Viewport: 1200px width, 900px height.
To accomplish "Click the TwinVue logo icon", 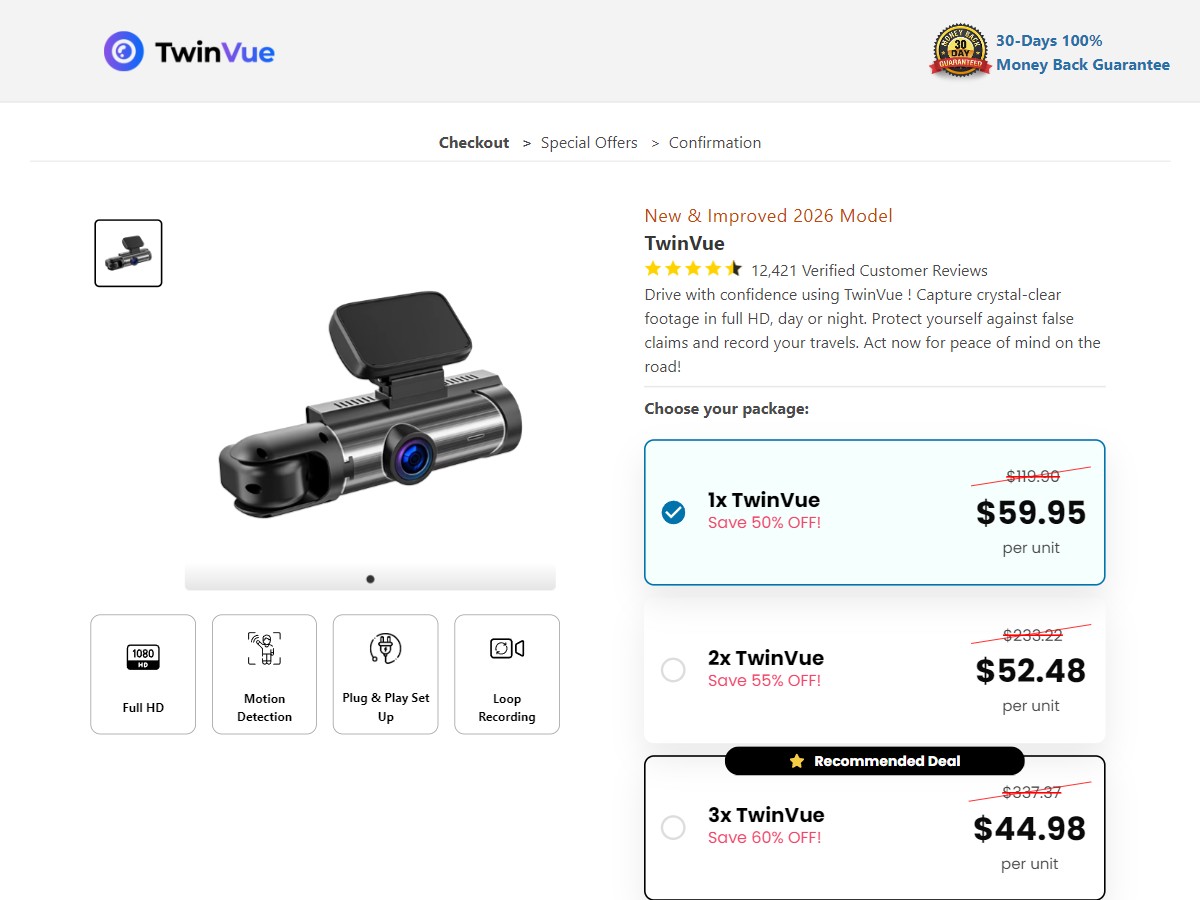I will pos(124,51).
